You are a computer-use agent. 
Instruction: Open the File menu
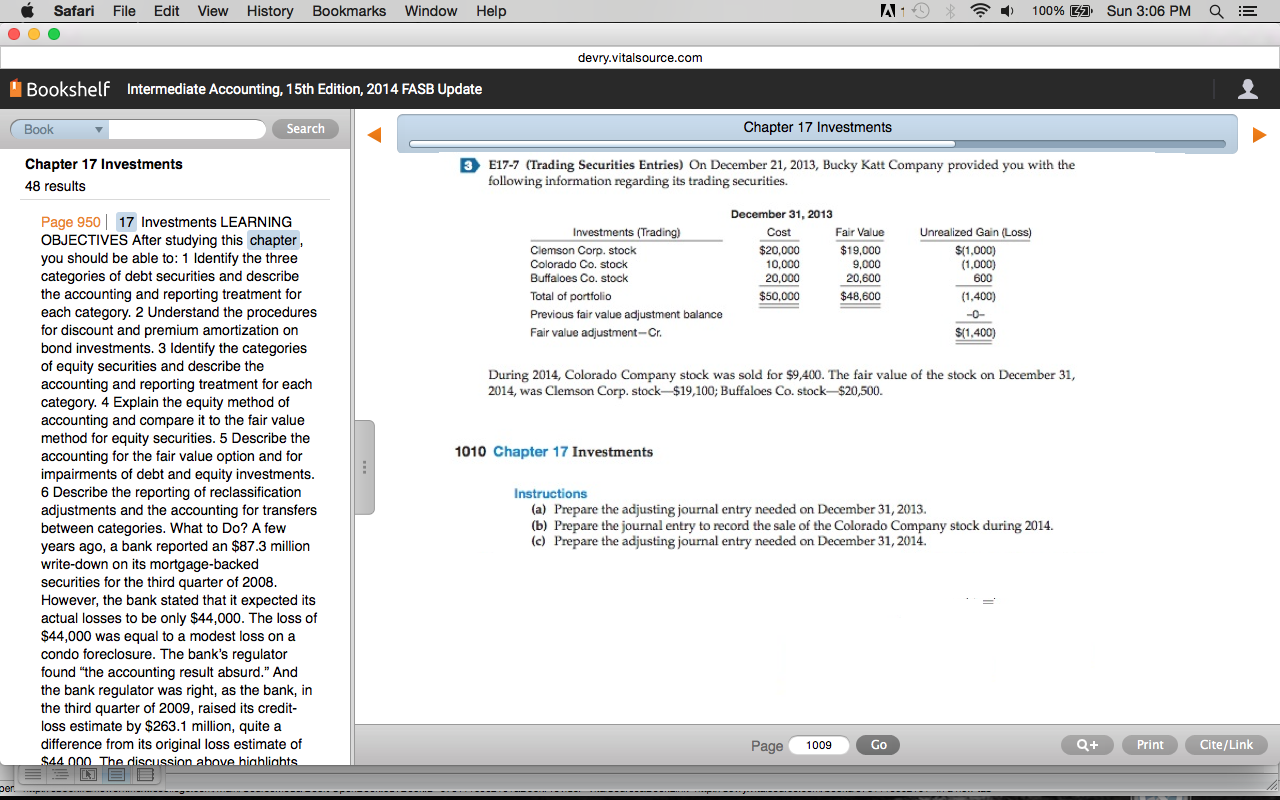coord(125,11)
